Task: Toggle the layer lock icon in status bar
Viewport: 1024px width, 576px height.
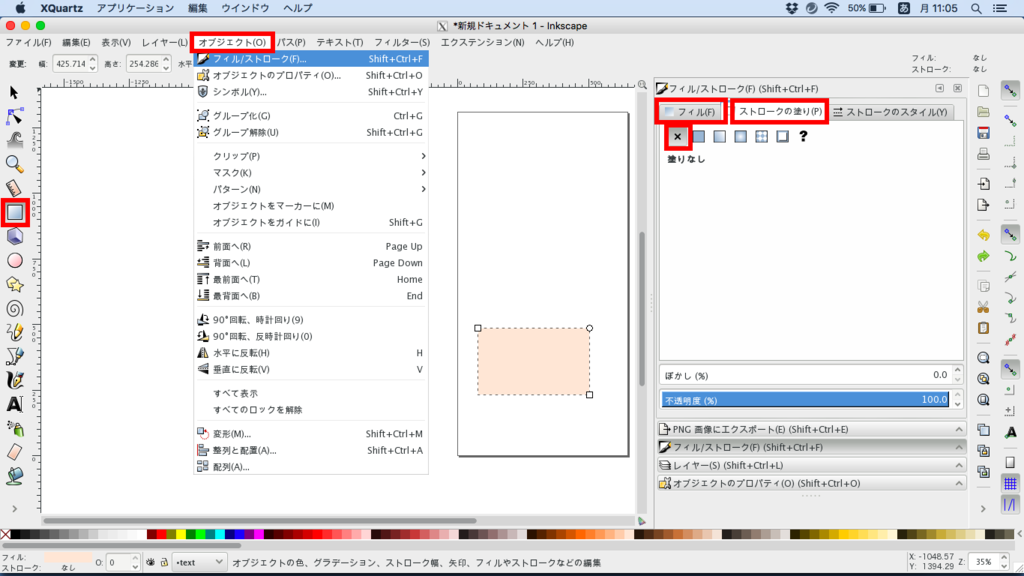Action: click(164, 562)
